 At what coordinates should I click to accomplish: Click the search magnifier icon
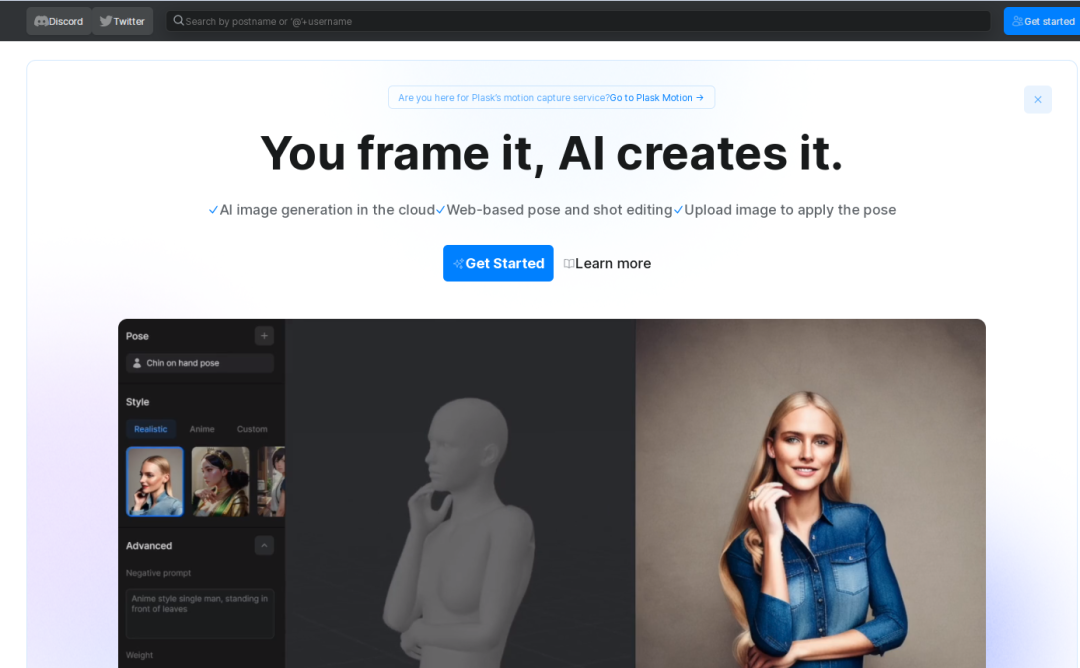tap(178, 21)
